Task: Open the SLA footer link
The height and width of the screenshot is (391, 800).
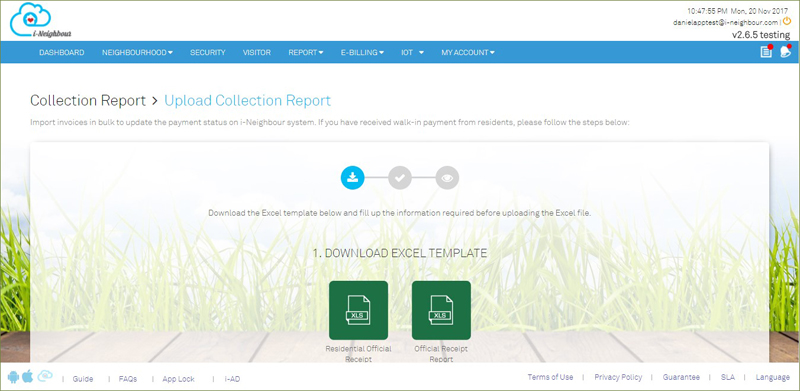Action: (728, 377)
